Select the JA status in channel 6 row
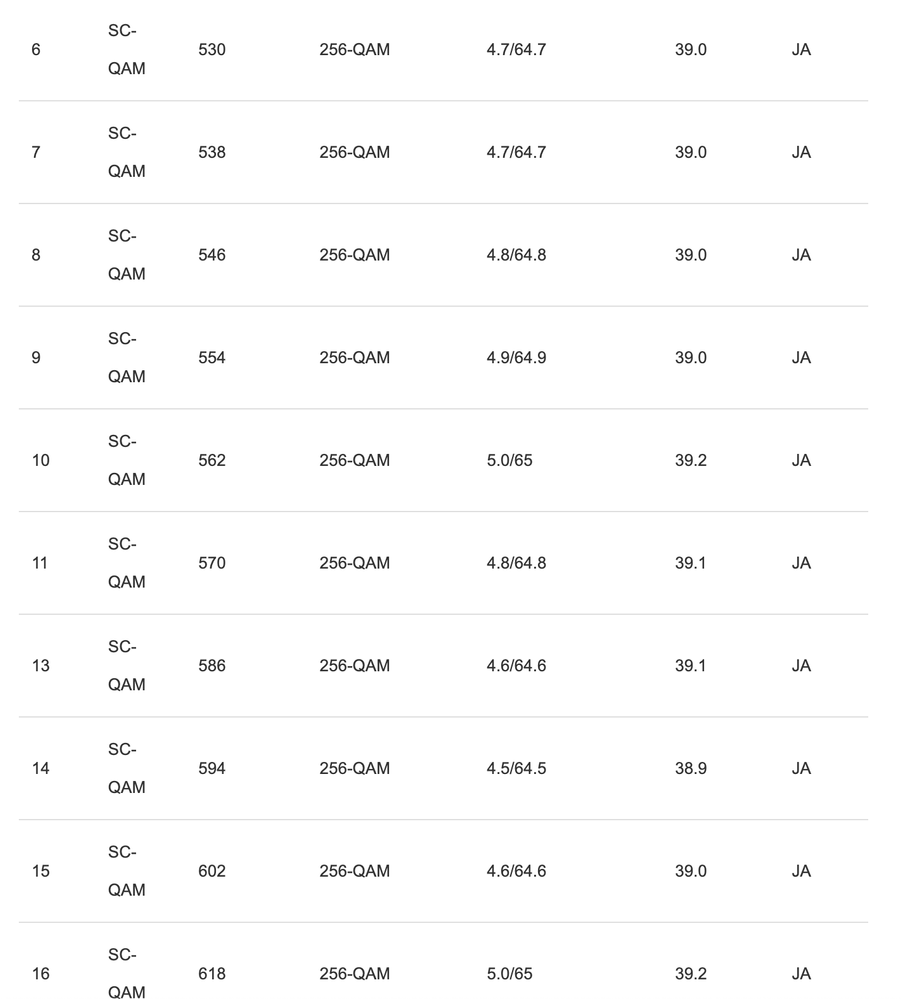The height and width of the screenshot is (999, 901). tap(801, 49)
